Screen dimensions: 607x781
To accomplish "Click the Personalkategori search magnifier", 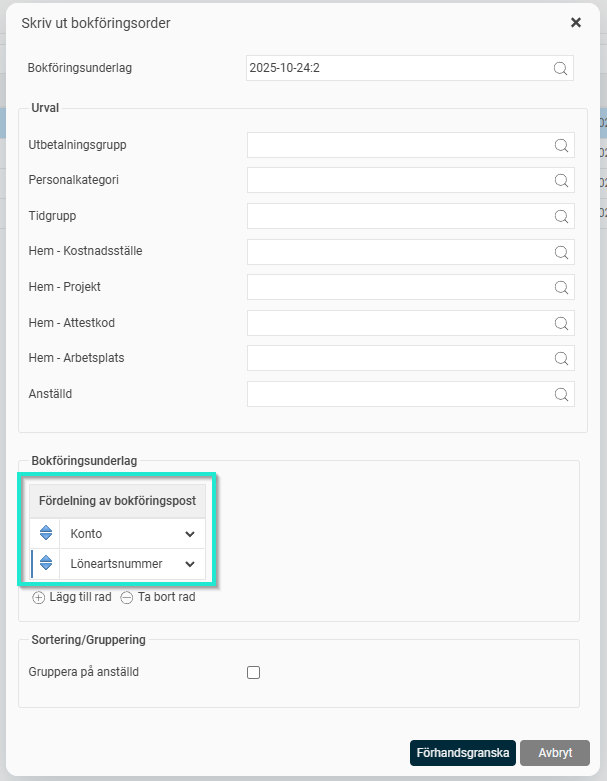I will [562, 181].
